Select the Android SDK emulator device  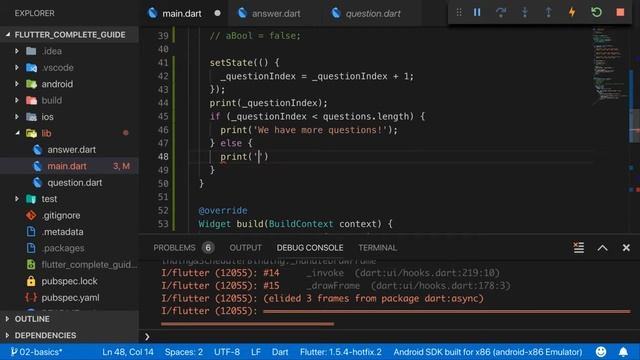[488, 352]
